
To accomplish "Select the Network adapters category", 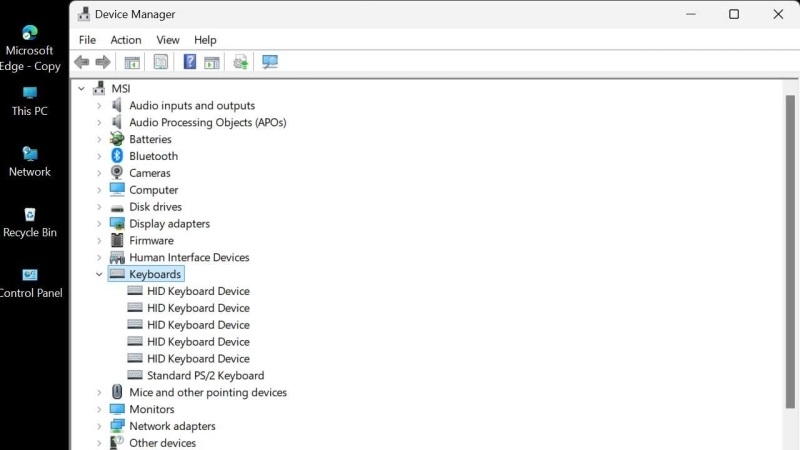I will pos(172,426).
